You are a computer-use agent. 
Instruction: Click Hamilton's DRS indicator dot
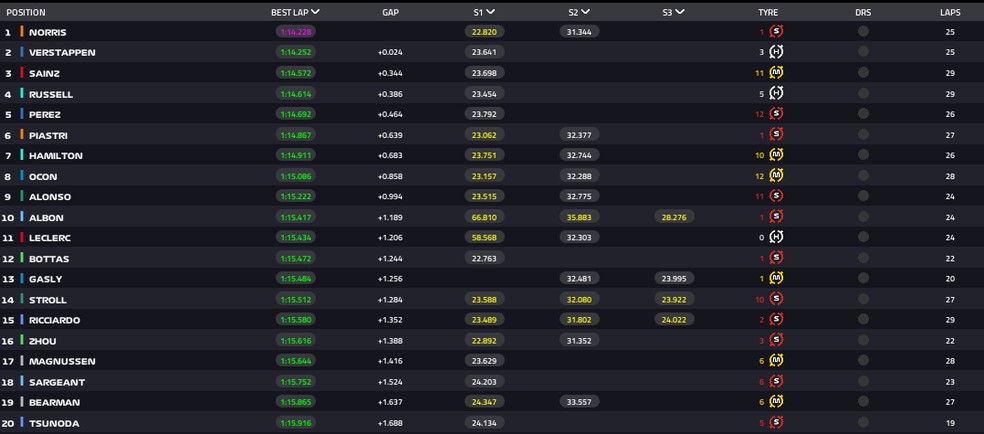[864, 155]
